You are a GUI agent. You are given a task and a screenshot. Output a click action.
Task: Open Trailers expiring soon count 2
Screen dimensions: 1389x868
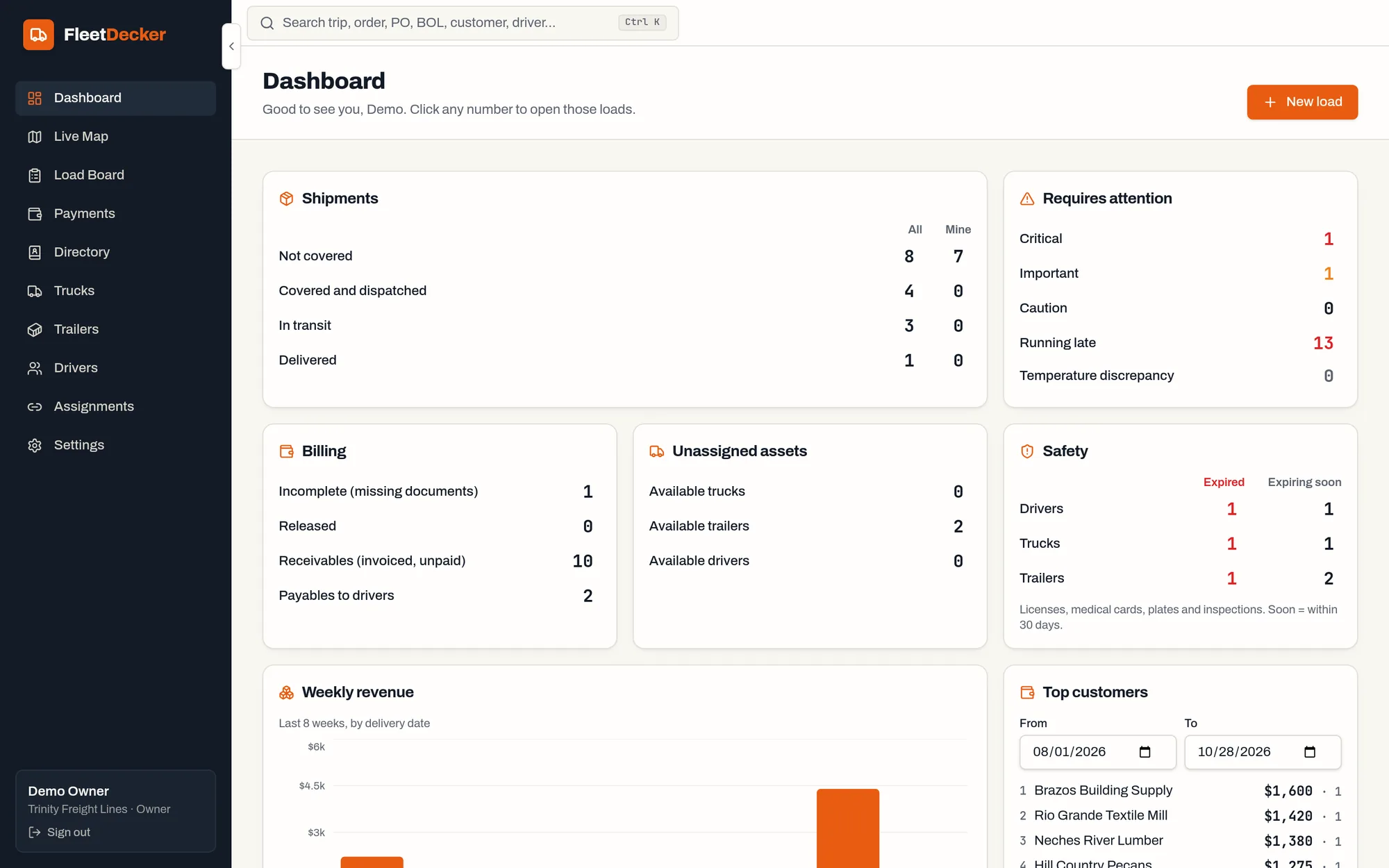(x=1329, y=578)
